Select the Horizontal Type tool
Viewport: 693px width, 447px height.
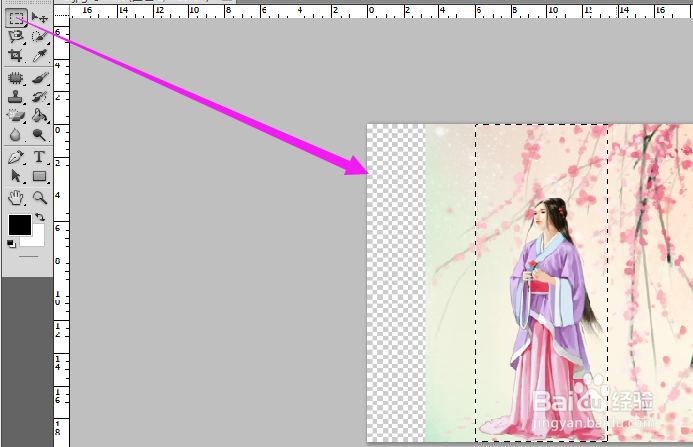[x=40, y=157]
